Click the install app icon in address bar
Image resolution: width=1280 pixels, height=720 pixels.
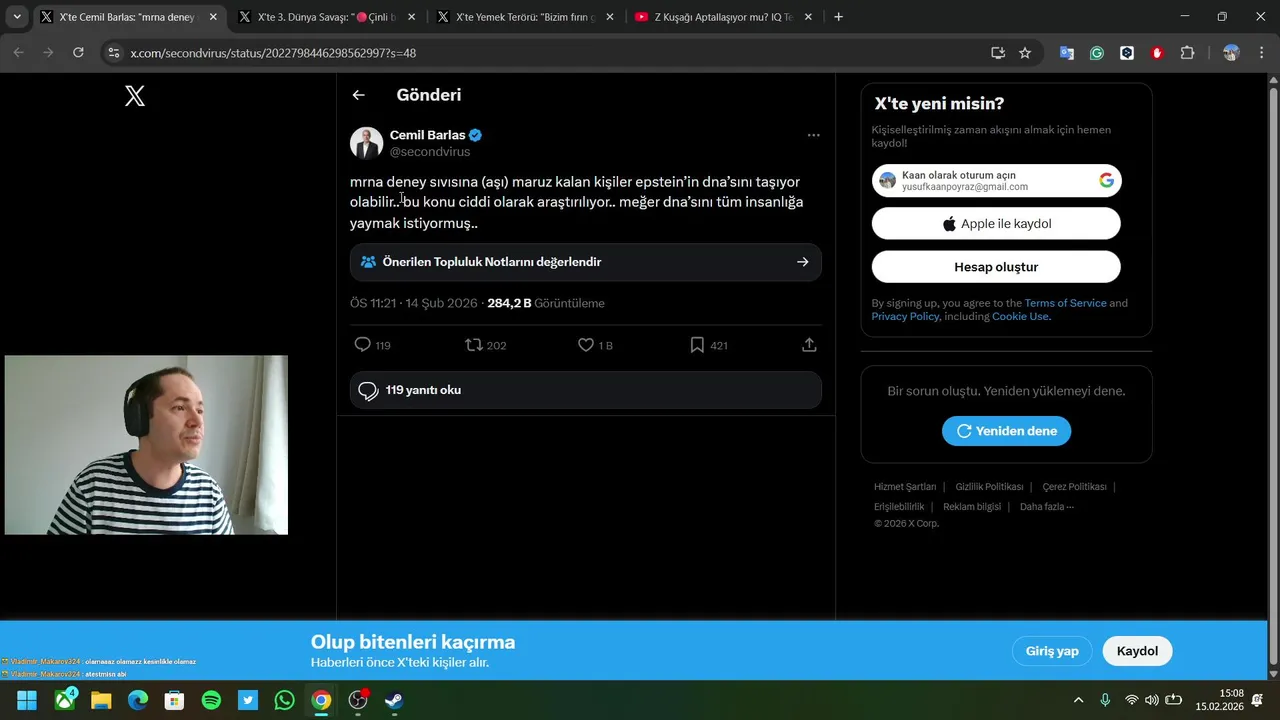point(997,53)
